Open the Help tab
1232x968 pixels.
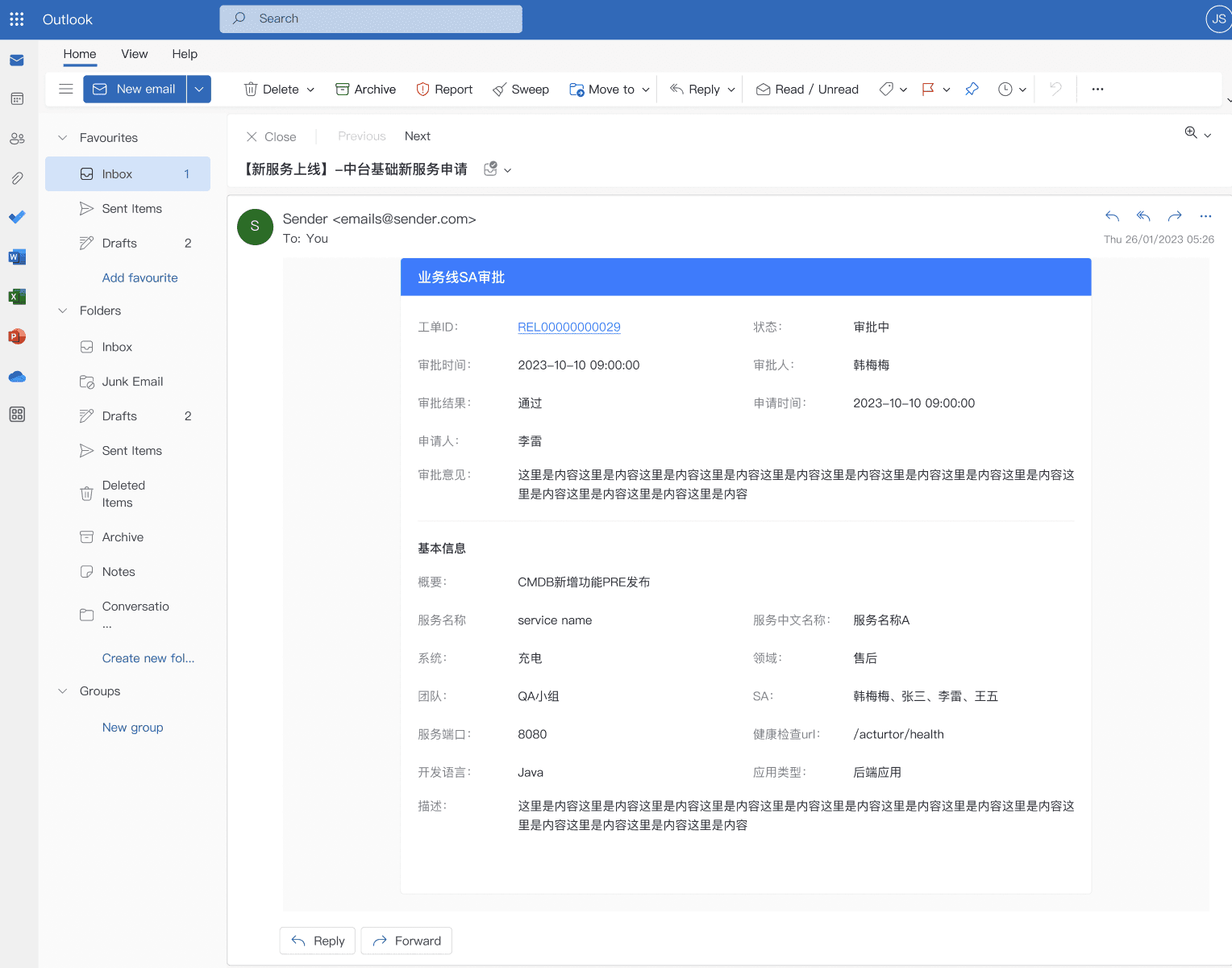185,54
